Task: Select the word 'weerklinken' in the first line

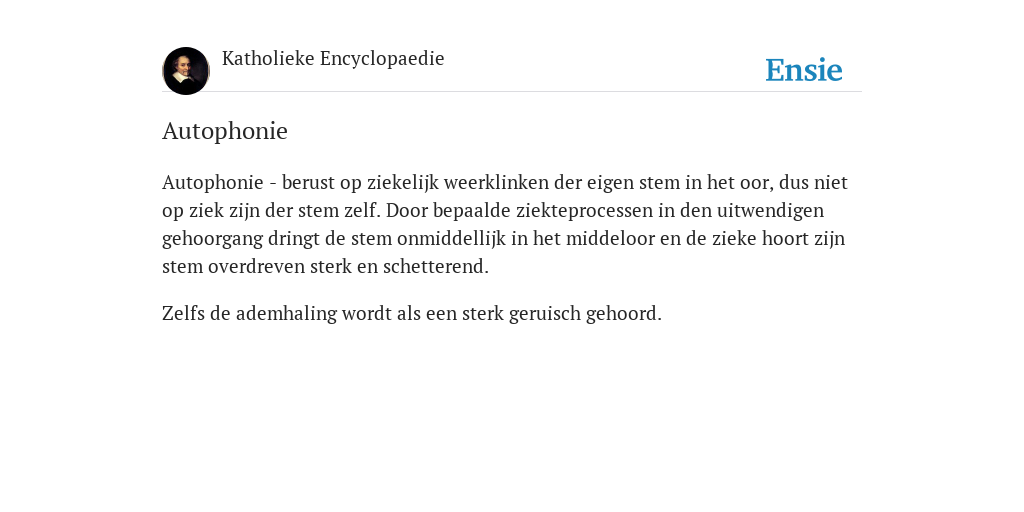Action: (x=496, y=182)
